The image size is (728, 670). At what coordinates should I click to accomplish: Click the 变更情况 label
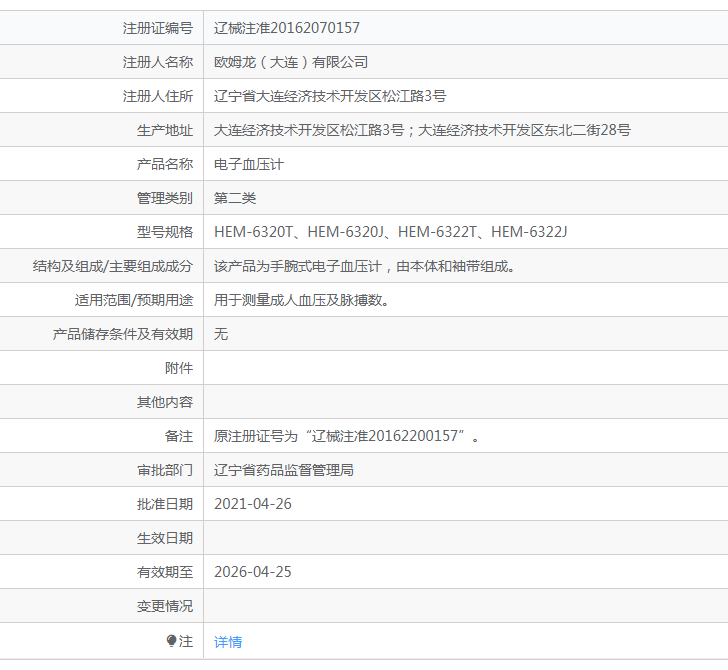click(x=165, y=606)
